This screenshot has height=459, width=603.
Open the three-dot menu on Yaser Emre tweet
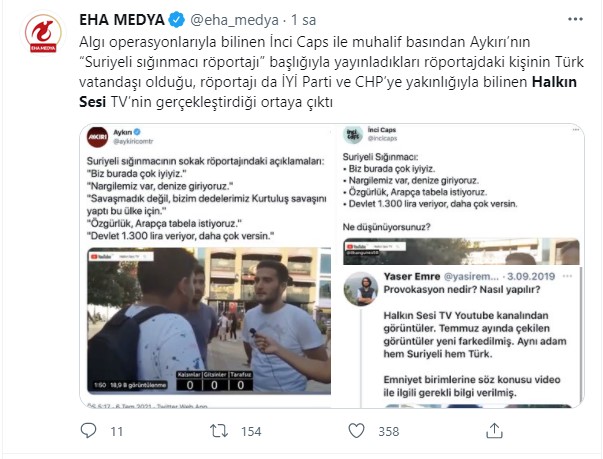(x=567, y=276)
